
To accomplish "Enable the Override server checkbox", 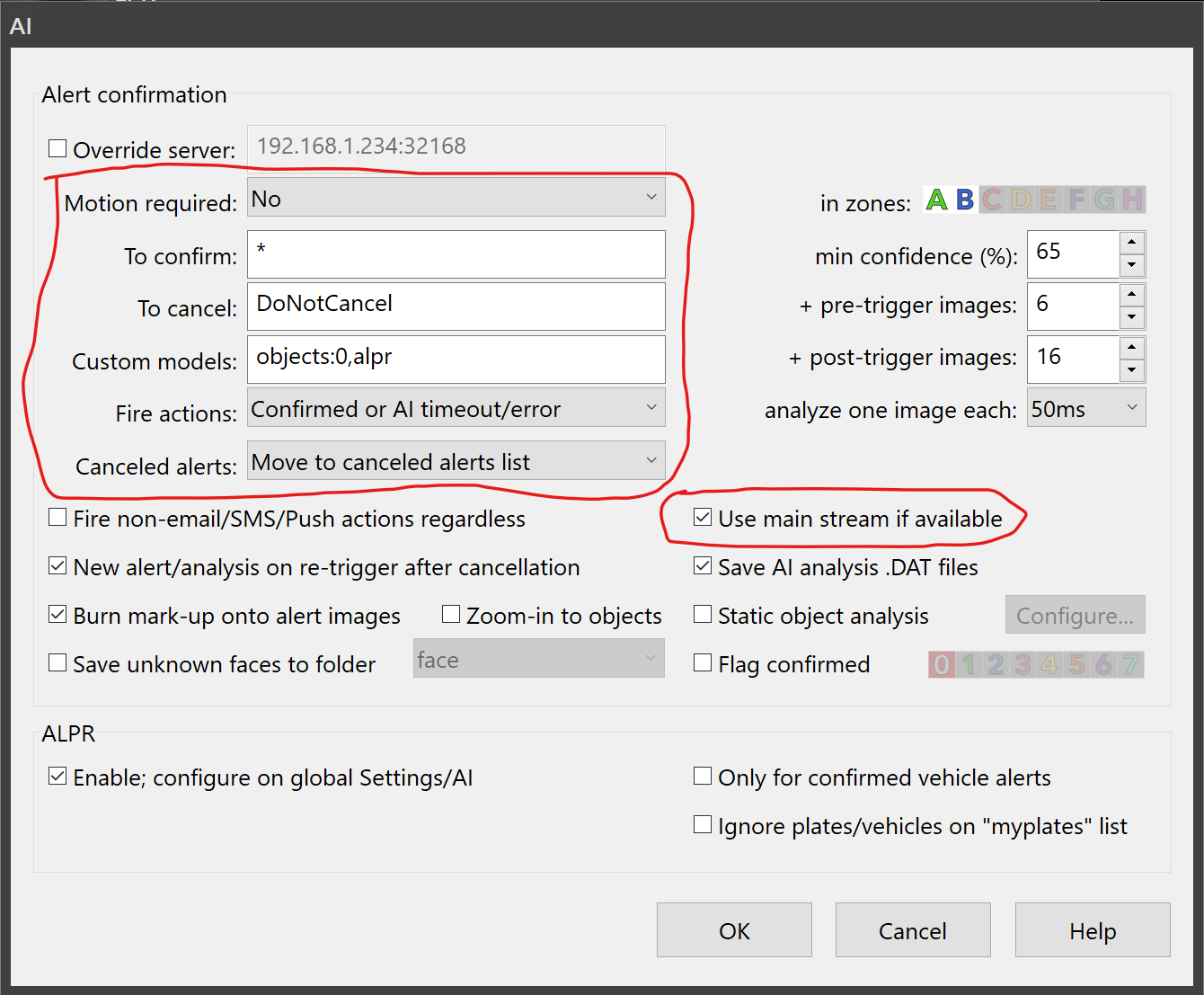I will tap(58, 149).
